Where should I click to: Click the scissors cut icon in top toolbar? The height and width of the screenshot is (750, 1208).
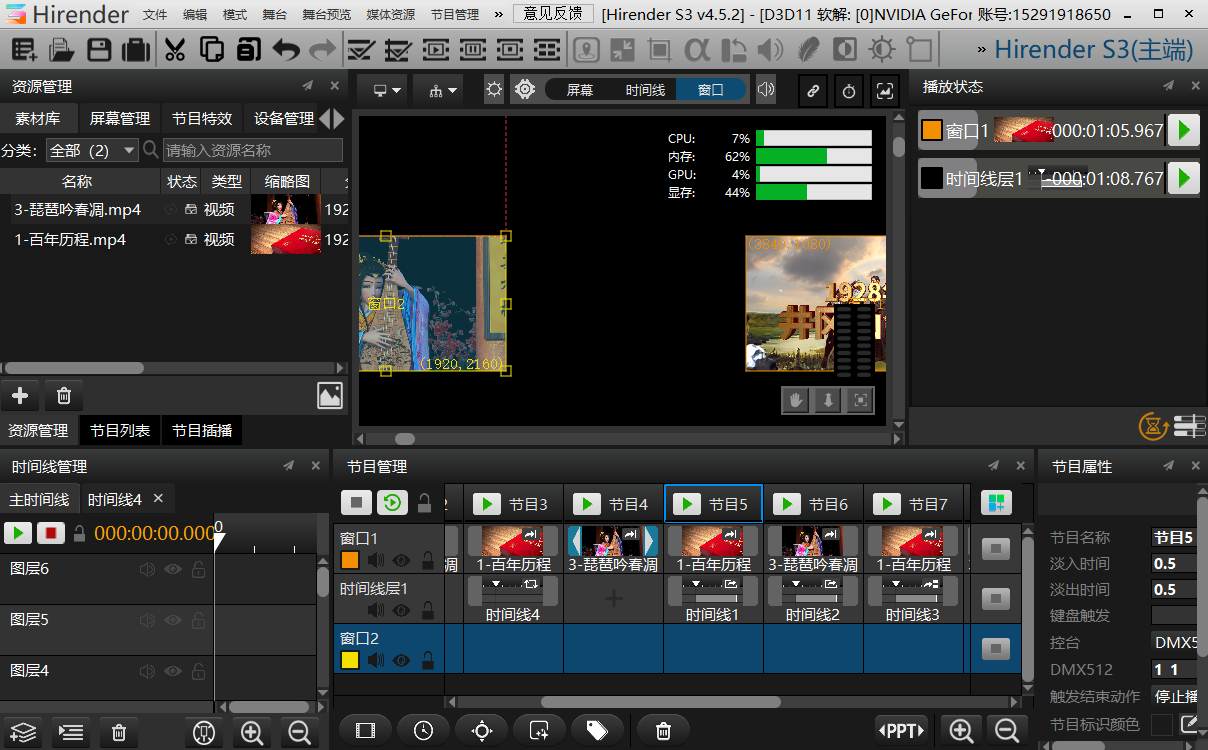coord(175,49)
